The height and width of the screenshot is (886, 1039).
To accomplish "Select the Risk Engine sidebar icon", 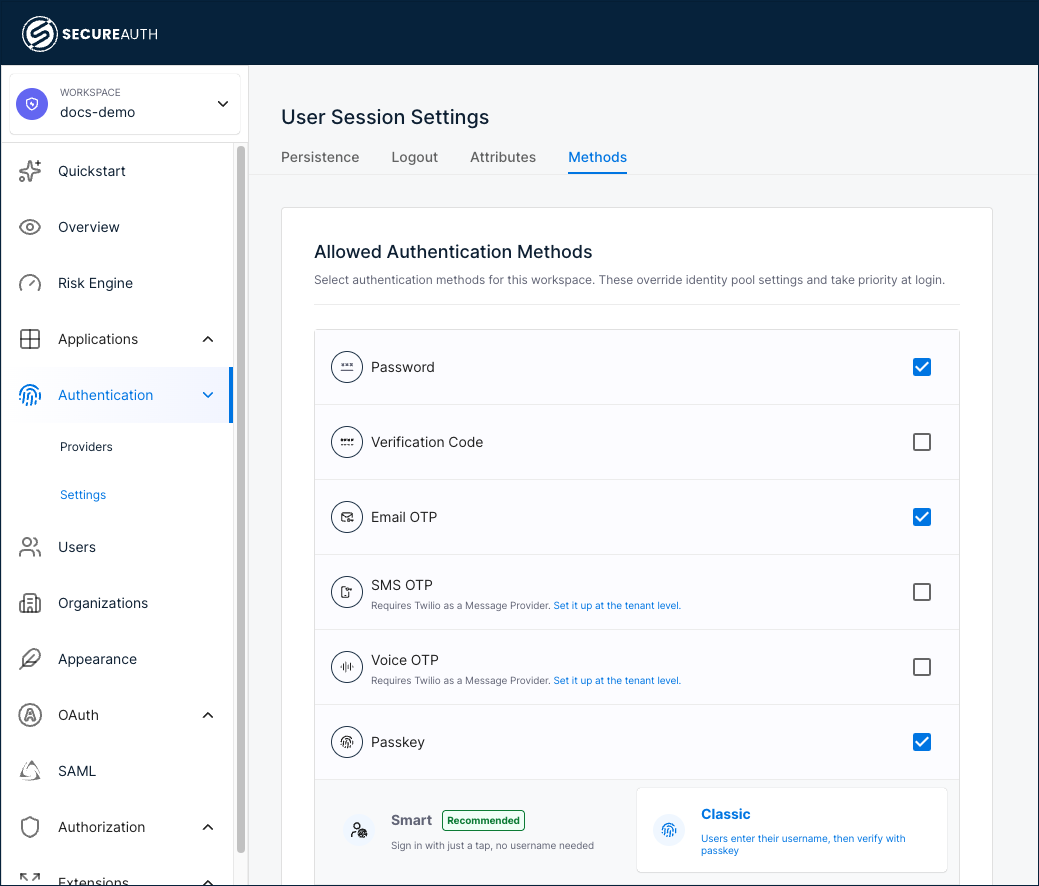I will click(30, 283).
